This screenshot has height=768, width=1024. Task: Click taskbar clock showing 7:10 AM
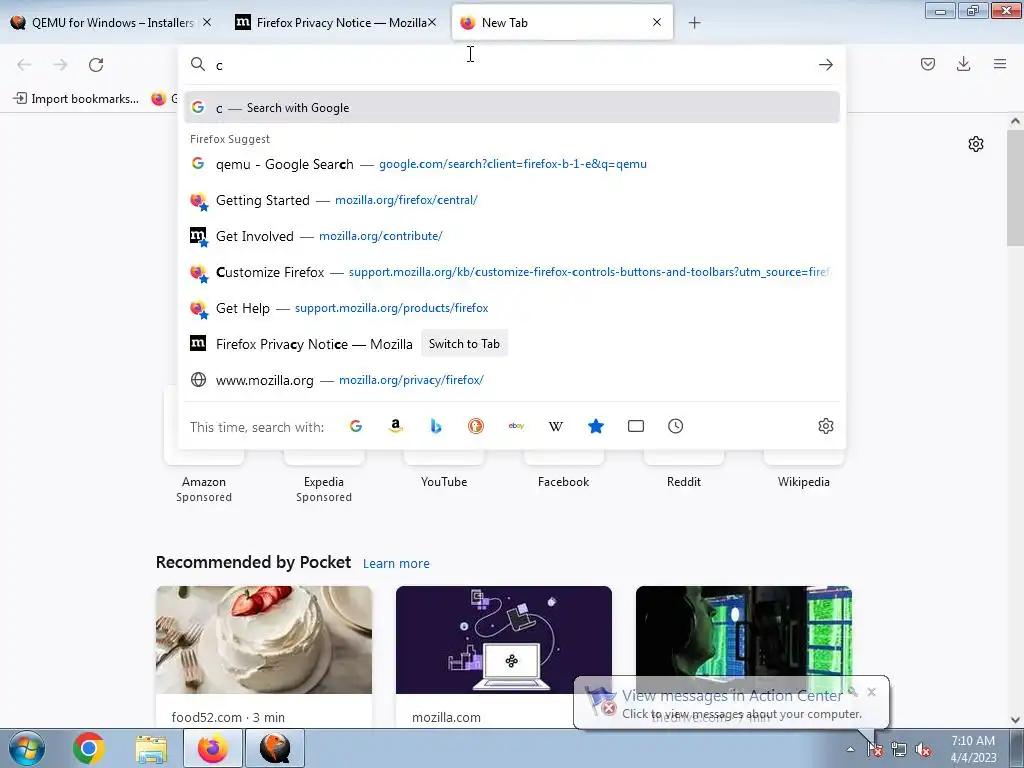(973, 749)
